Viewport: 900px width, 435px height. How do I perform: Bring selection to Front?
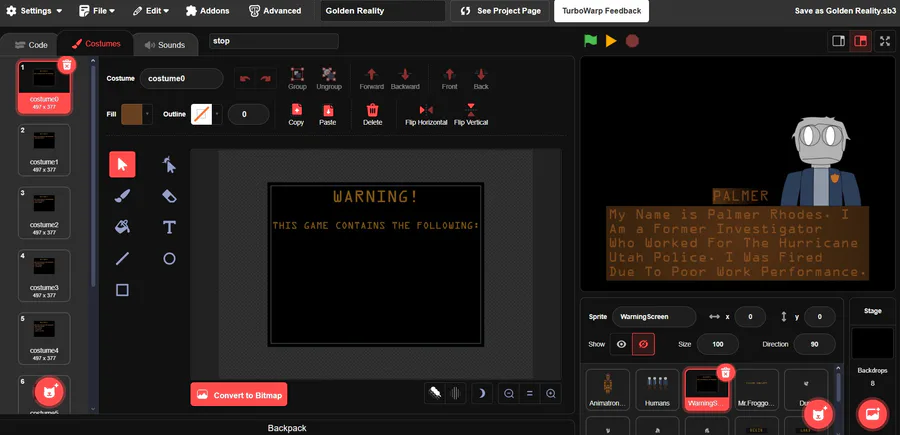pyautogui.click(x=449, y=79)
